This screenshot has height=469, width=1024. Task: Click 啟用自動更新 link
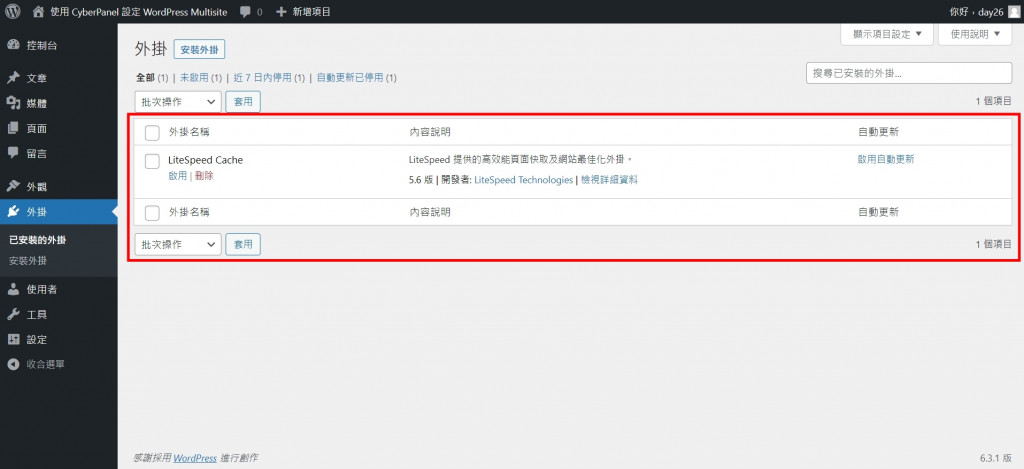886,159
